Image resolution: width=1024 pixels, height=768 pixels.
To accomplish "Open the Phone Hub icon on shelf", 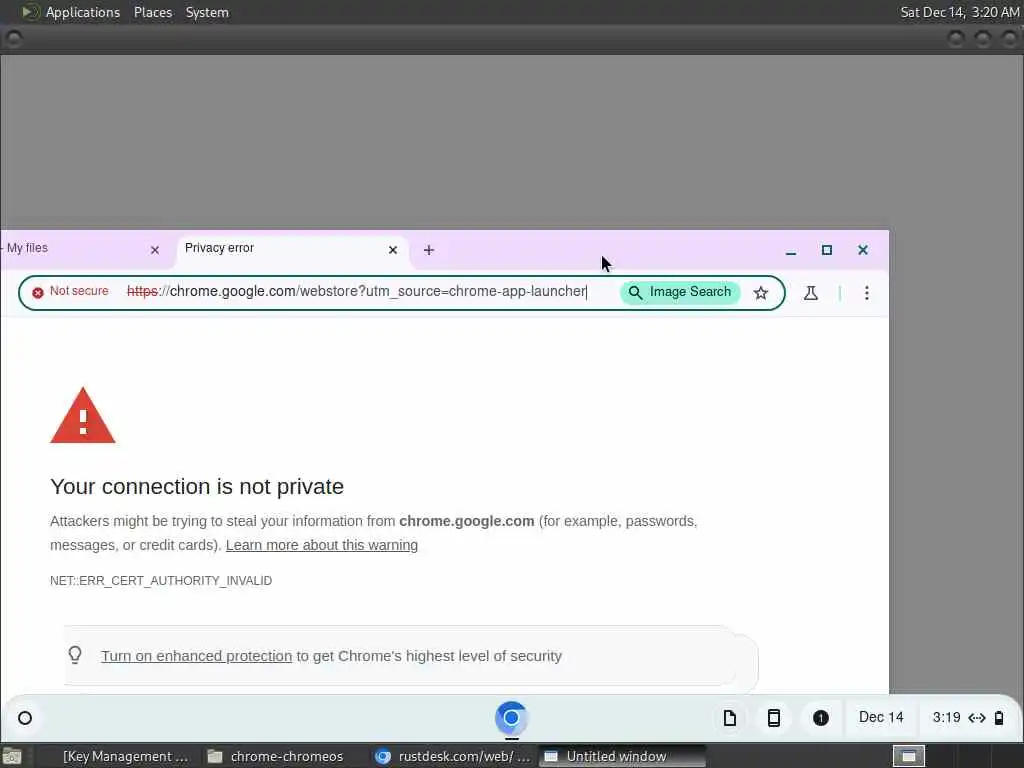I will 774,718.
